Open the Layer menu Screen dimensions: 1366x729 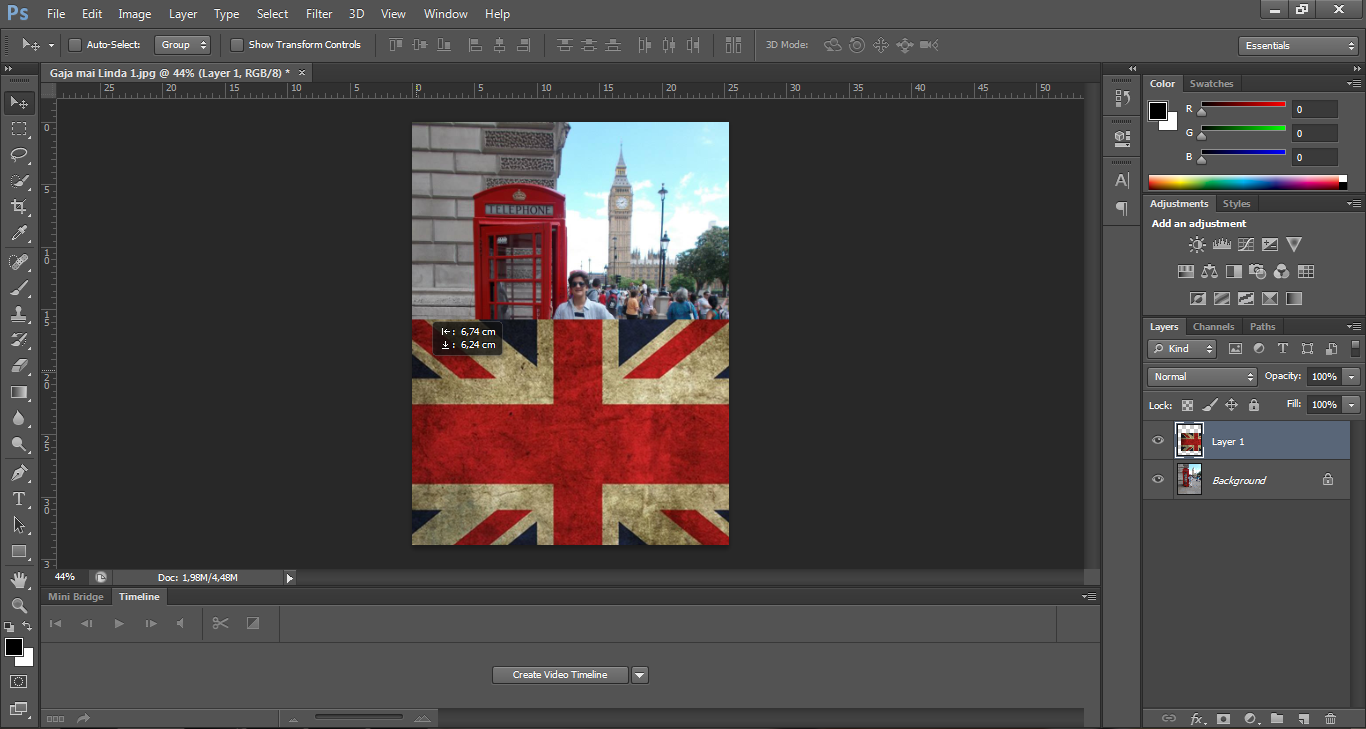(x=183, y=14)
